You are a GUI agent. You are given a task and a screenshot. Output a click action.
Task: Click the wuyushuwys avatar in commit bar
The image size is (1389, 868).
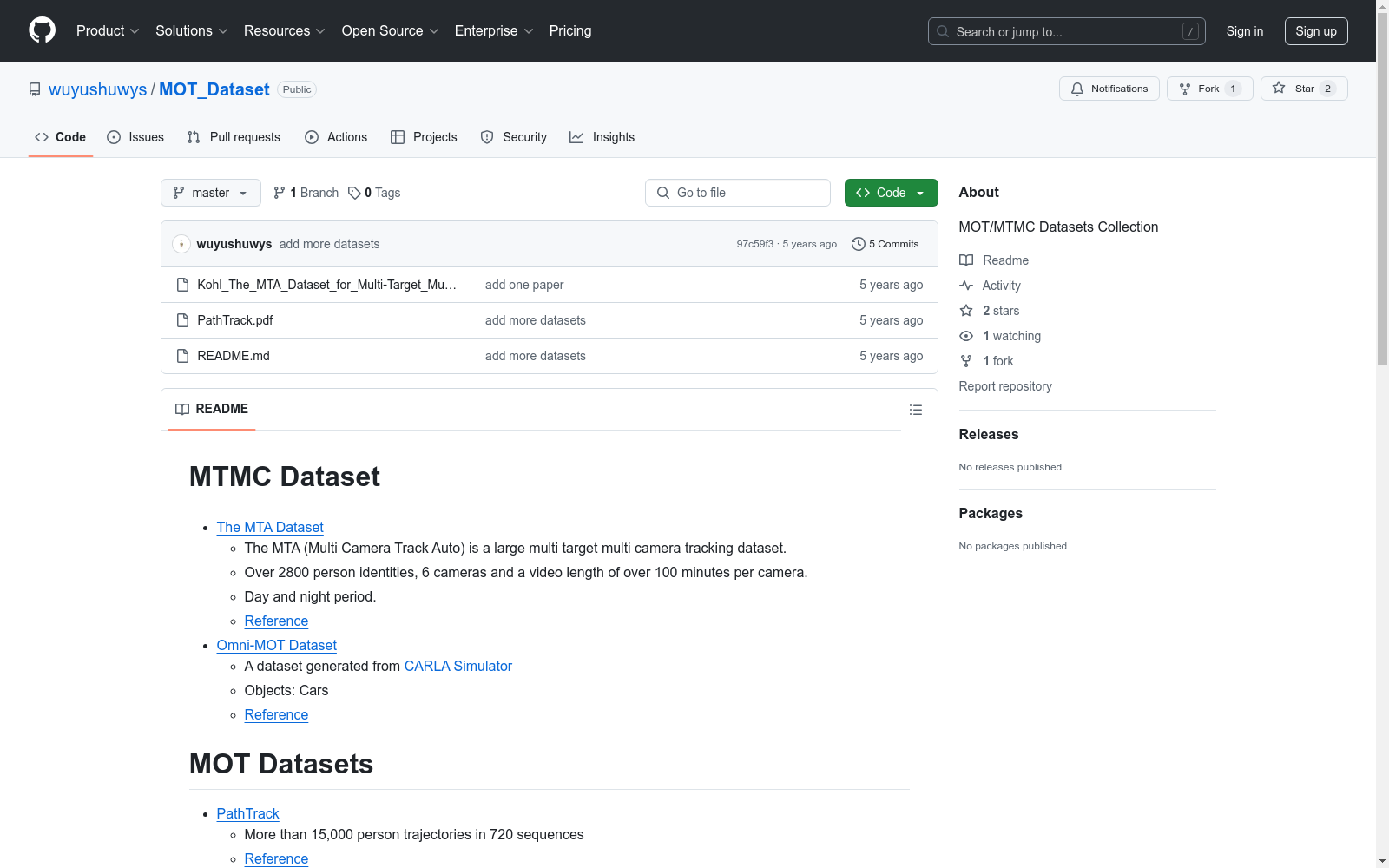click(x=181, y=244)
